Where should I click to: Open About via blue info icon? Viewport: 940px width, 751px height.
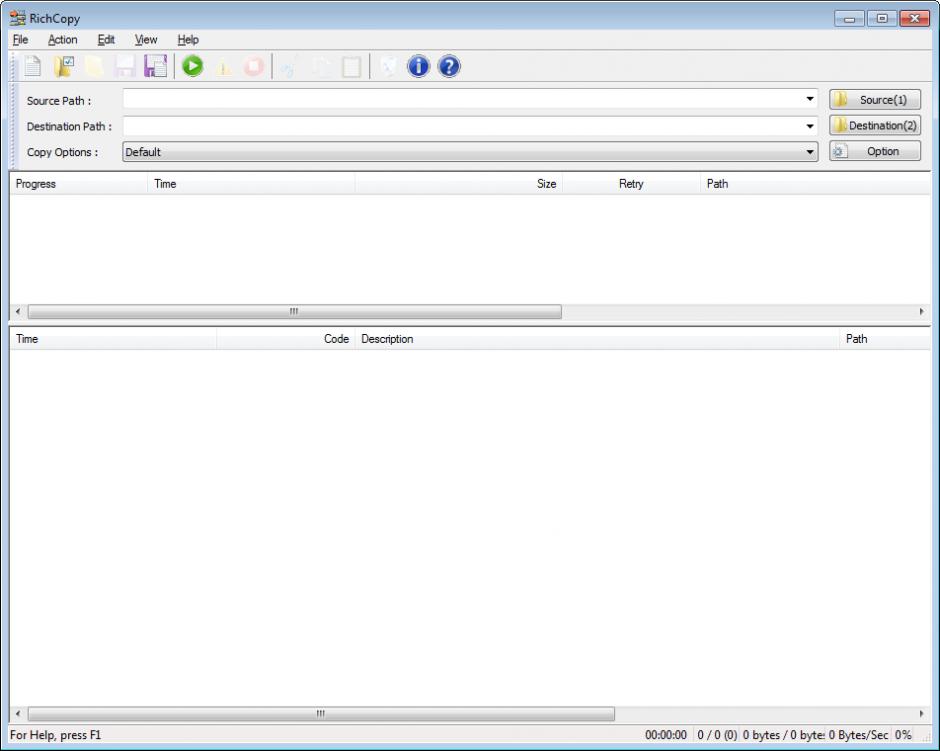pyautogui.click(x=418, y=66)
